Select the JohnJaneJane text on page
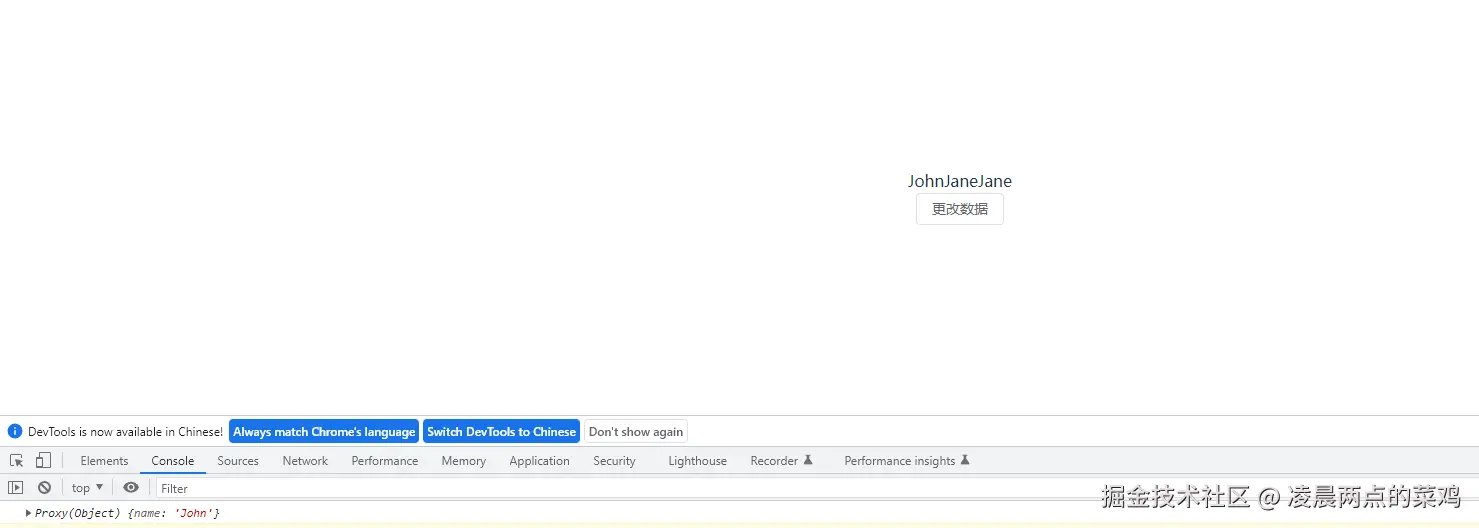1479x528 pixels. pyautogui.click(x=959, y=181)
